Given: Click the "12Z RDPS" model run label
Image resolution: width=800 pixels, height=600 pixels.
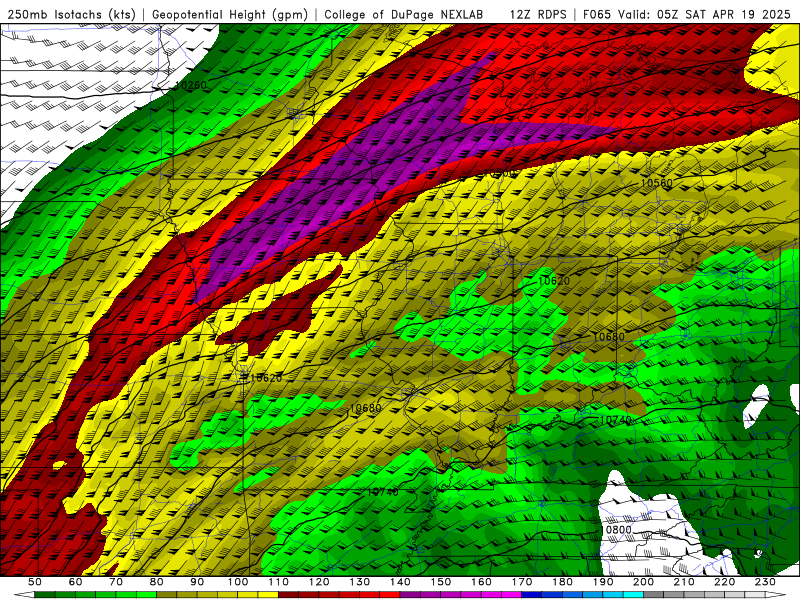Looking at the screenshot, I should point(538,15).
